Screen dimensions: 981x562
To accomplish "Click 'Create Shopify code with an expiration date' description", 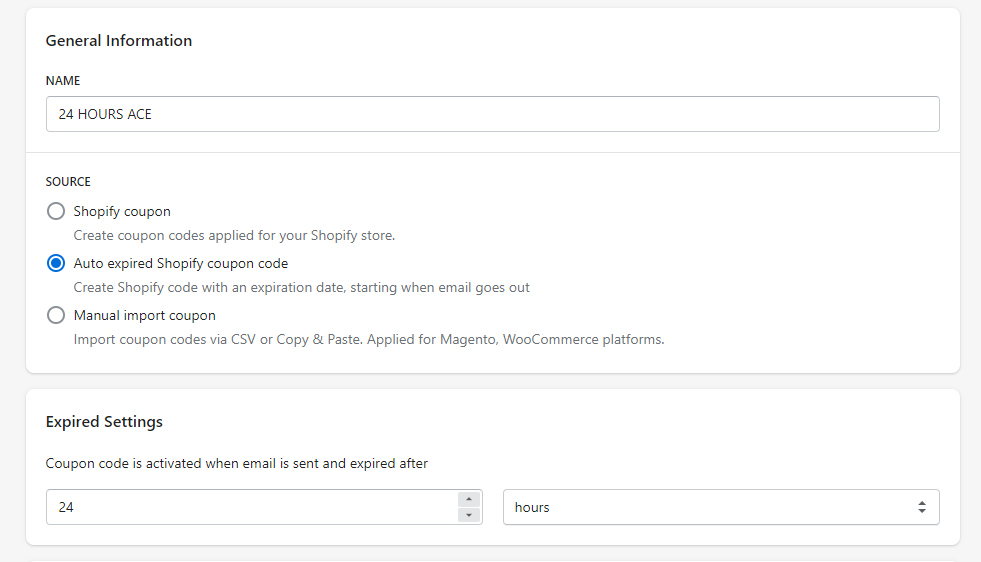I will point(302,287).
